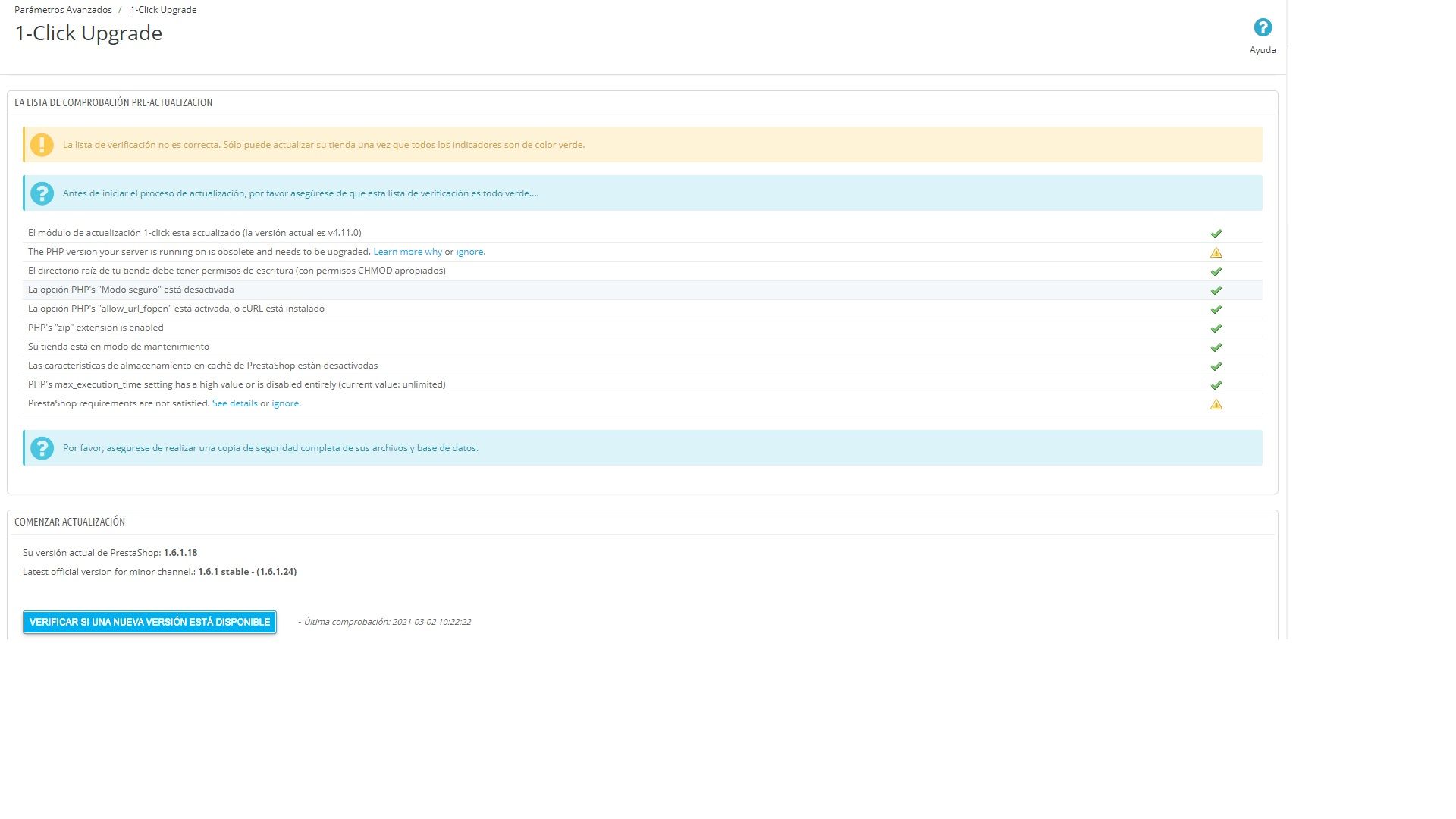1456x819 pixels.
Task: Click the page vertical scrollbar
Action: [1288, 135]
